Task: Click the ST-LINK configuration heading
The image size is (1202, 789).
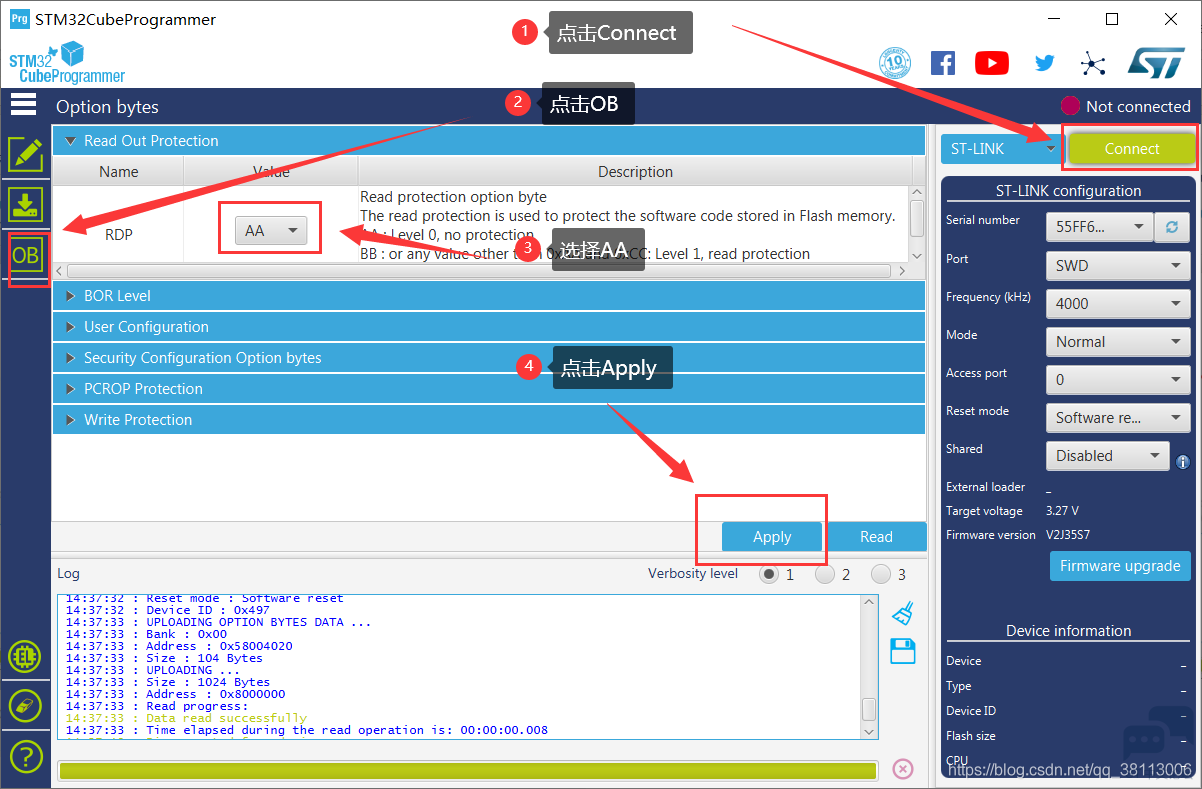Action: click(x=1068, y=191)
